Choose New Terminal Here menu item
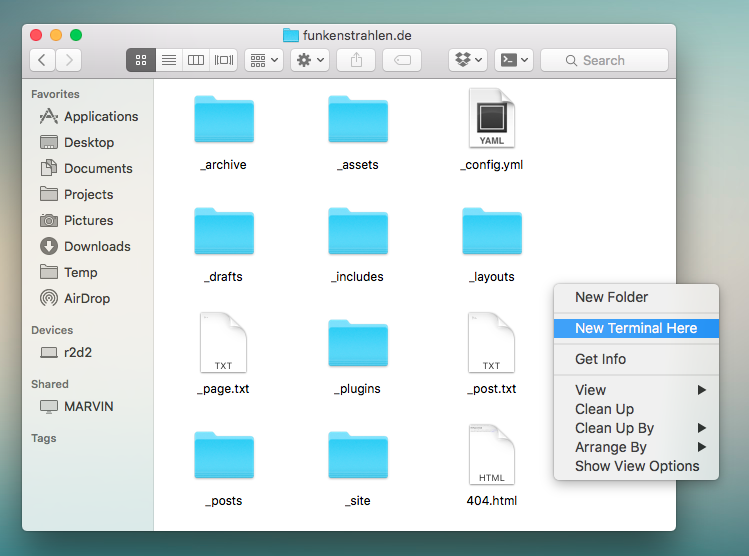This screenshot has height=556, width=749. (636, 328)
